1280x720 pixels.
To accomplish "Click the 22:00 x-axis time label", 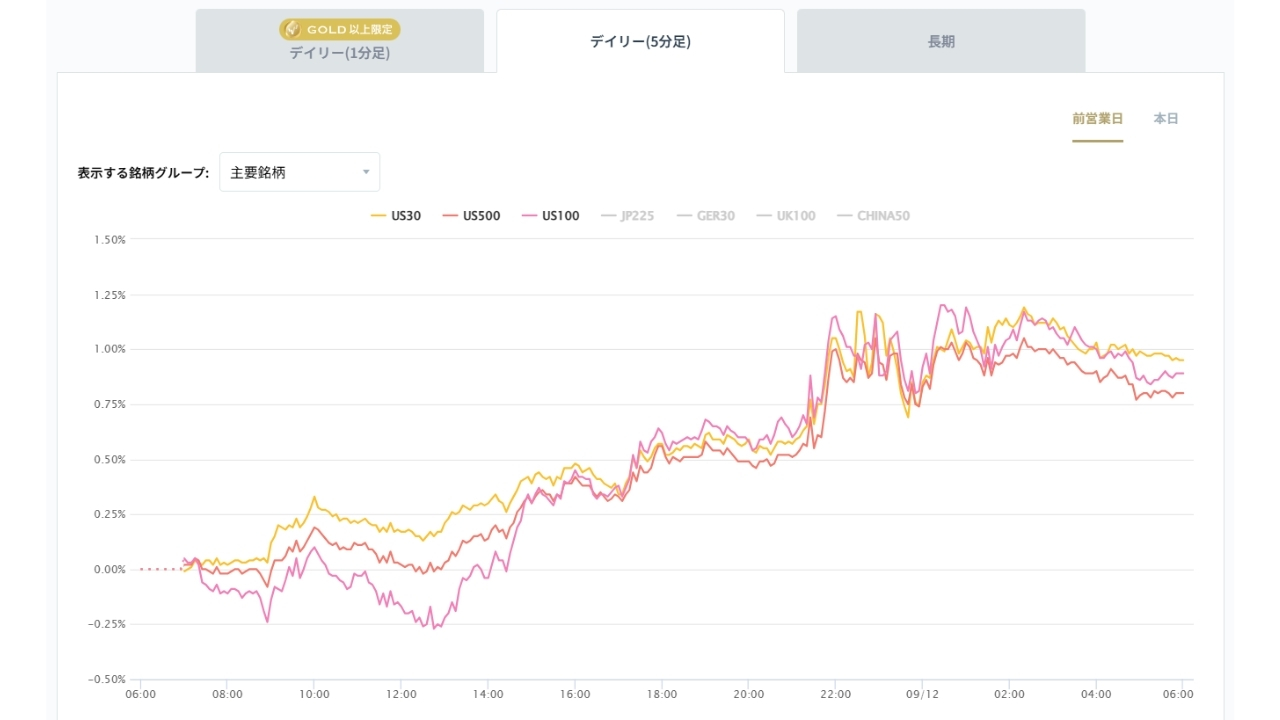I will click(835, 694).
